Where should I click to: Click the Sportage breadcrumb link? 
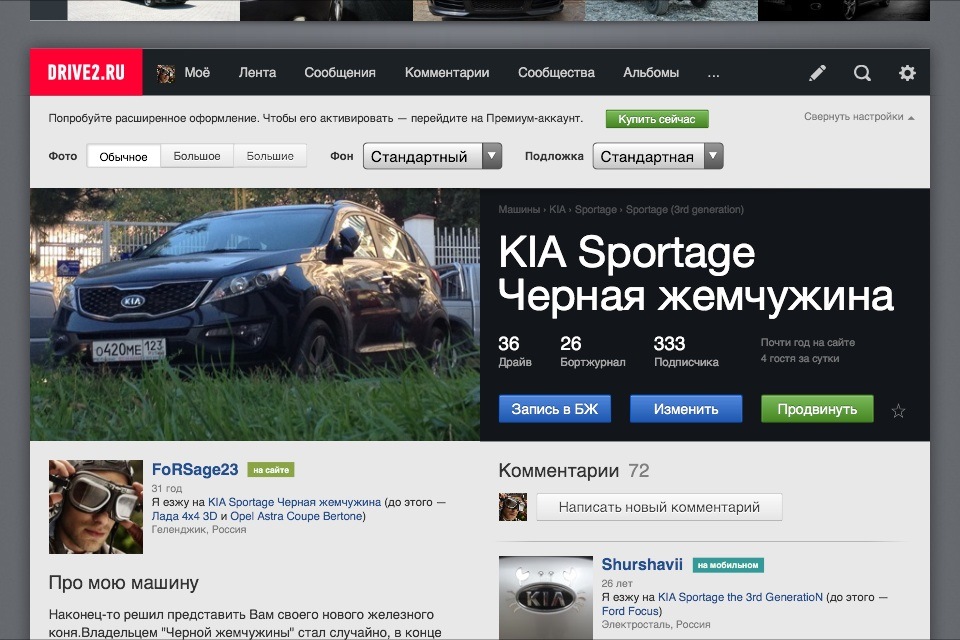click(596, 209)
